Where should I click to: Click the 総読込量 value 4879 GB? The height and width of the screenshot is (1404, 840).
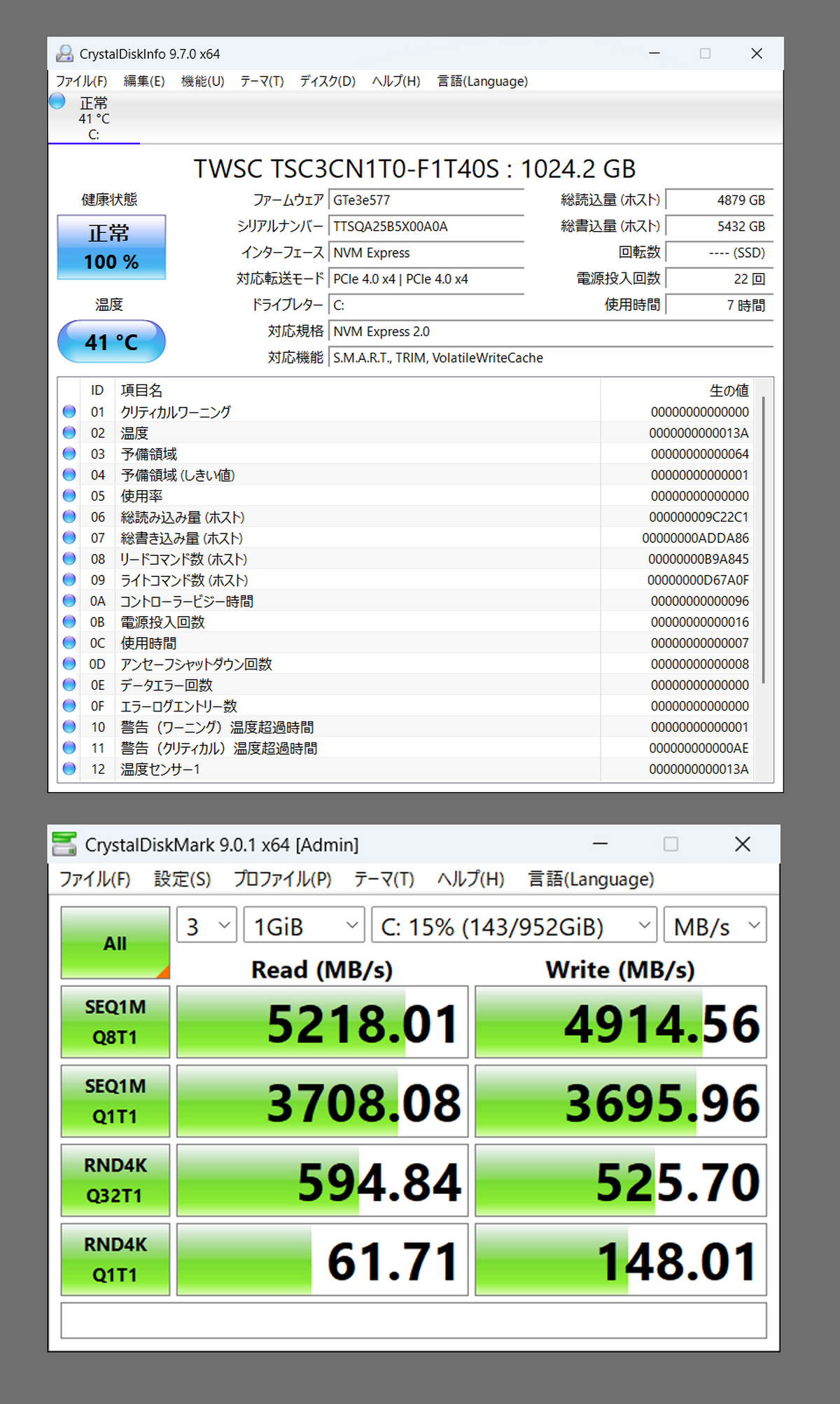[720, 200]
